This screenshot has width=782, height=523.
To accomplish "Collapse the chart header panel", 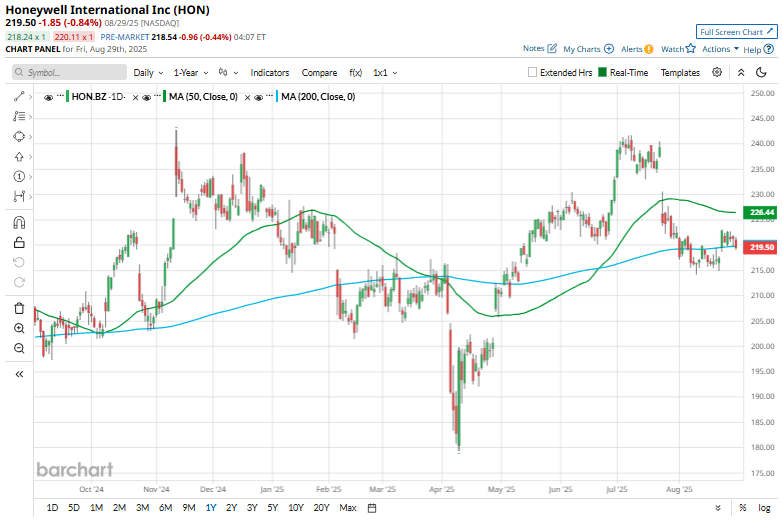I will pos(741,72).
